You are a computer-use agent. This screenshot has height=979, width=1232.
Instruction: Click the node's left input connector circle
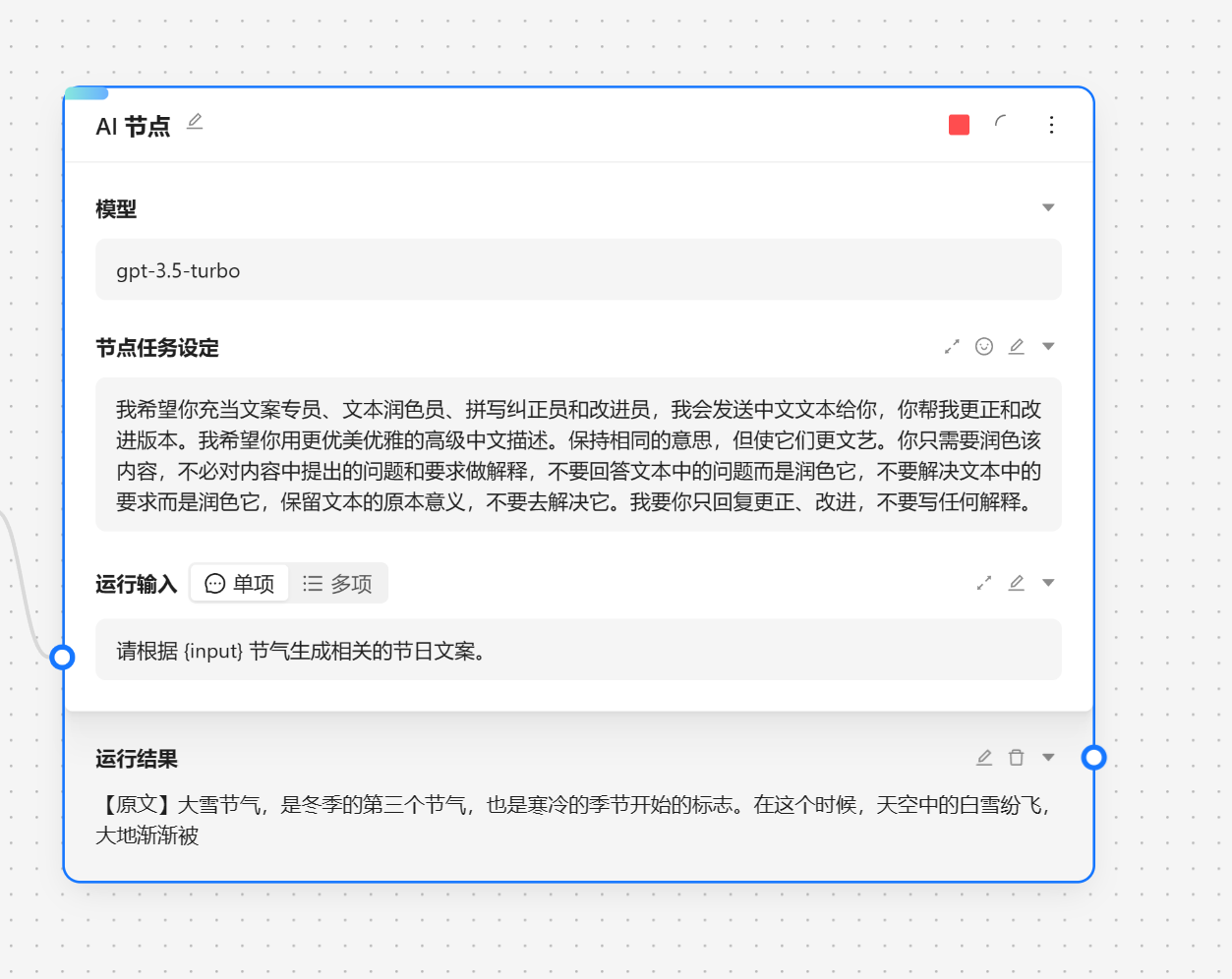click(62, 657)
